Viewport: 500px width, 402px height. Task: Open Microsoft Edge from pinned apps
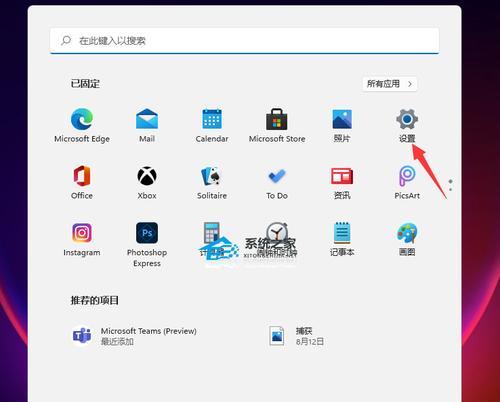[82, 125]
